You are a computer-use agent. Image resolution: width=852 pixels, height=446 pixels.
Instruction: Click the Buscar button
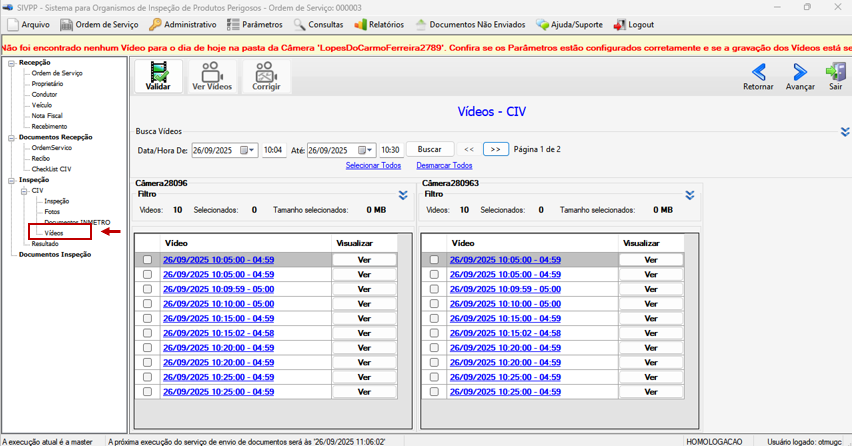pyautogui.click(x=429, y=149)
